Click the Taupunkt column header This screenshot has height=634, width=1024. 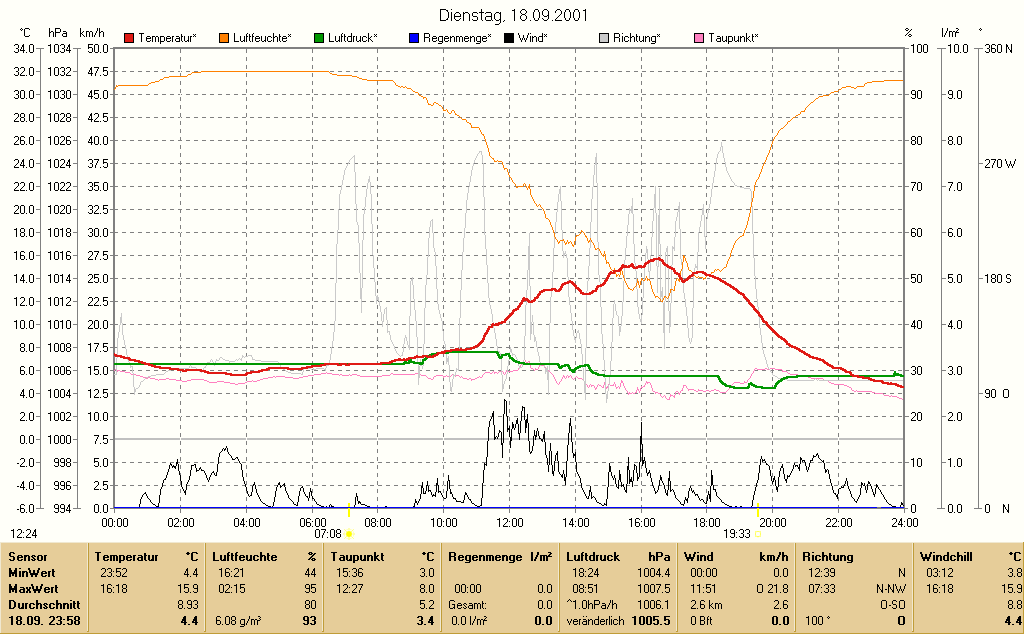pyautogui.click(x=357, y=557)
